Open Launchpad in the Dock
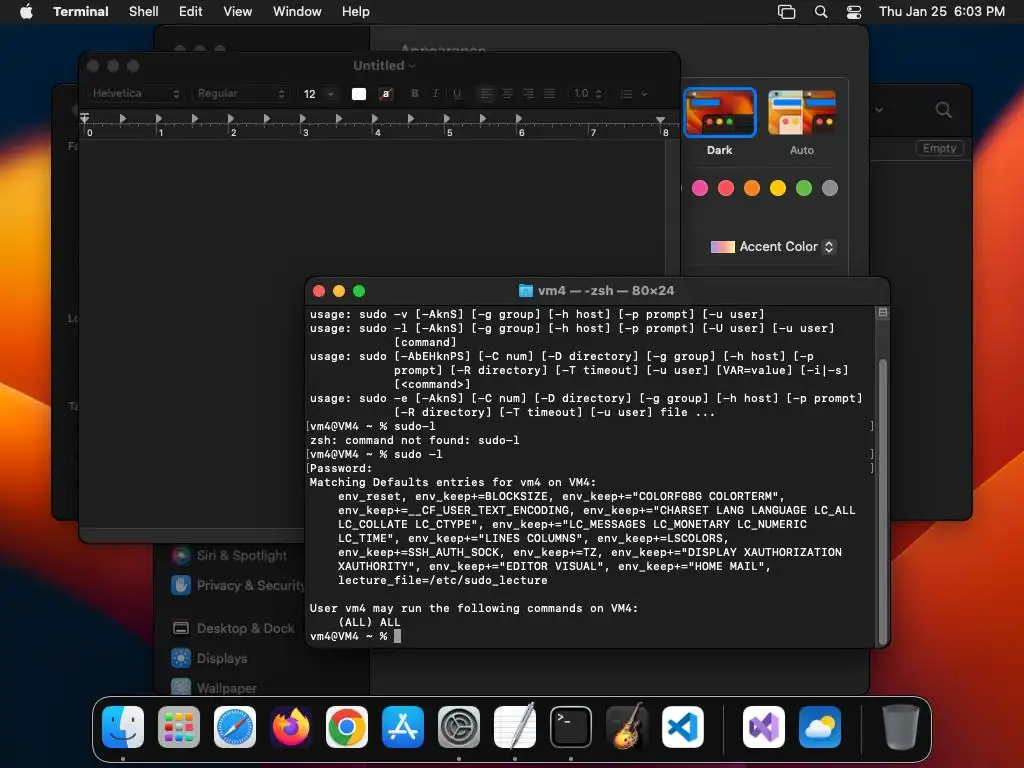Viewport: 1024px width, 768px height. pyautogui.click(x=179, y=727)
